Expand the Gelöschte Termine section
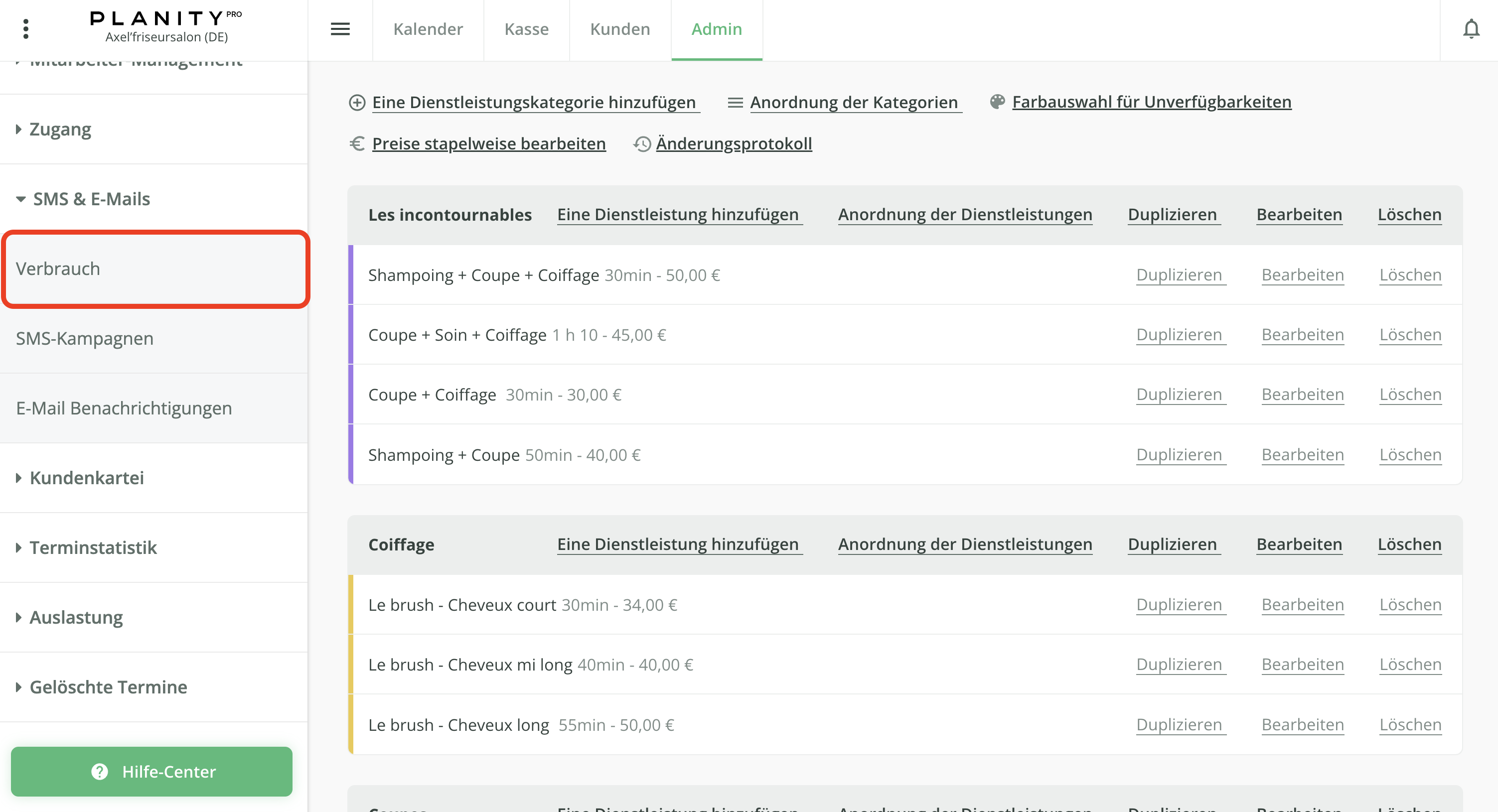 tap(108, 686)
